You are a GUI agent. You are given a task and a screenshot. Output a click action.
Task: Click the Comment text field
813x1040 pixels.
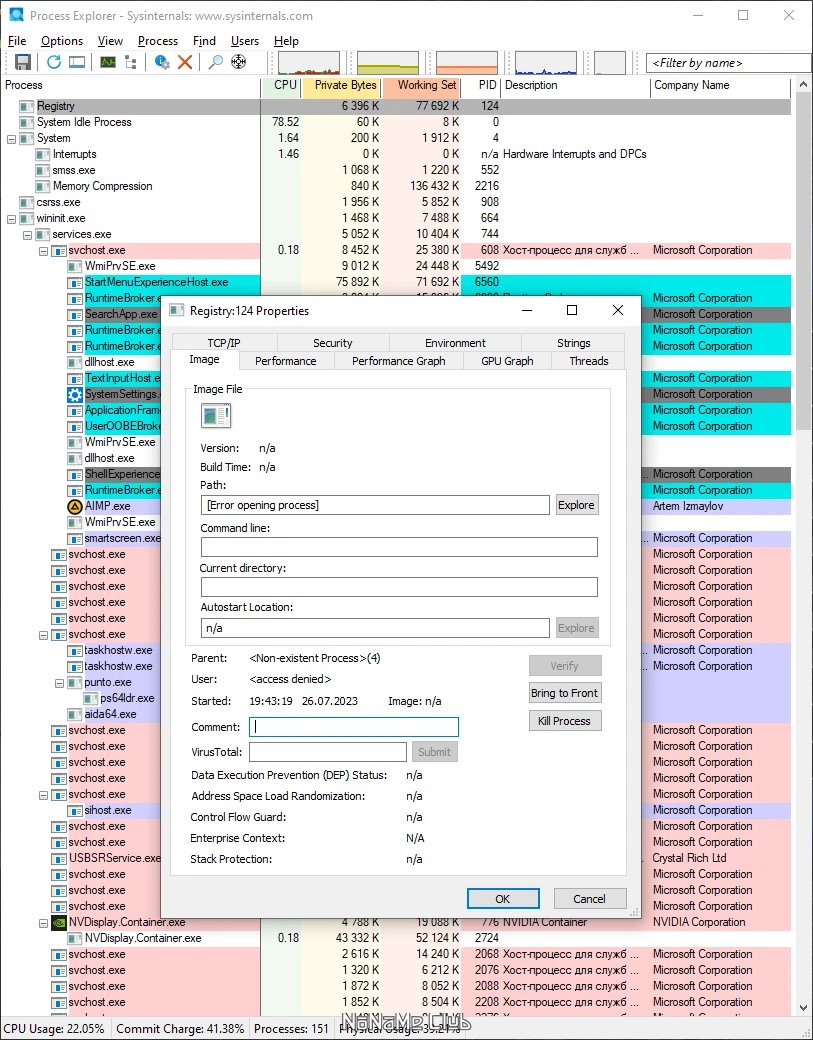353,727
